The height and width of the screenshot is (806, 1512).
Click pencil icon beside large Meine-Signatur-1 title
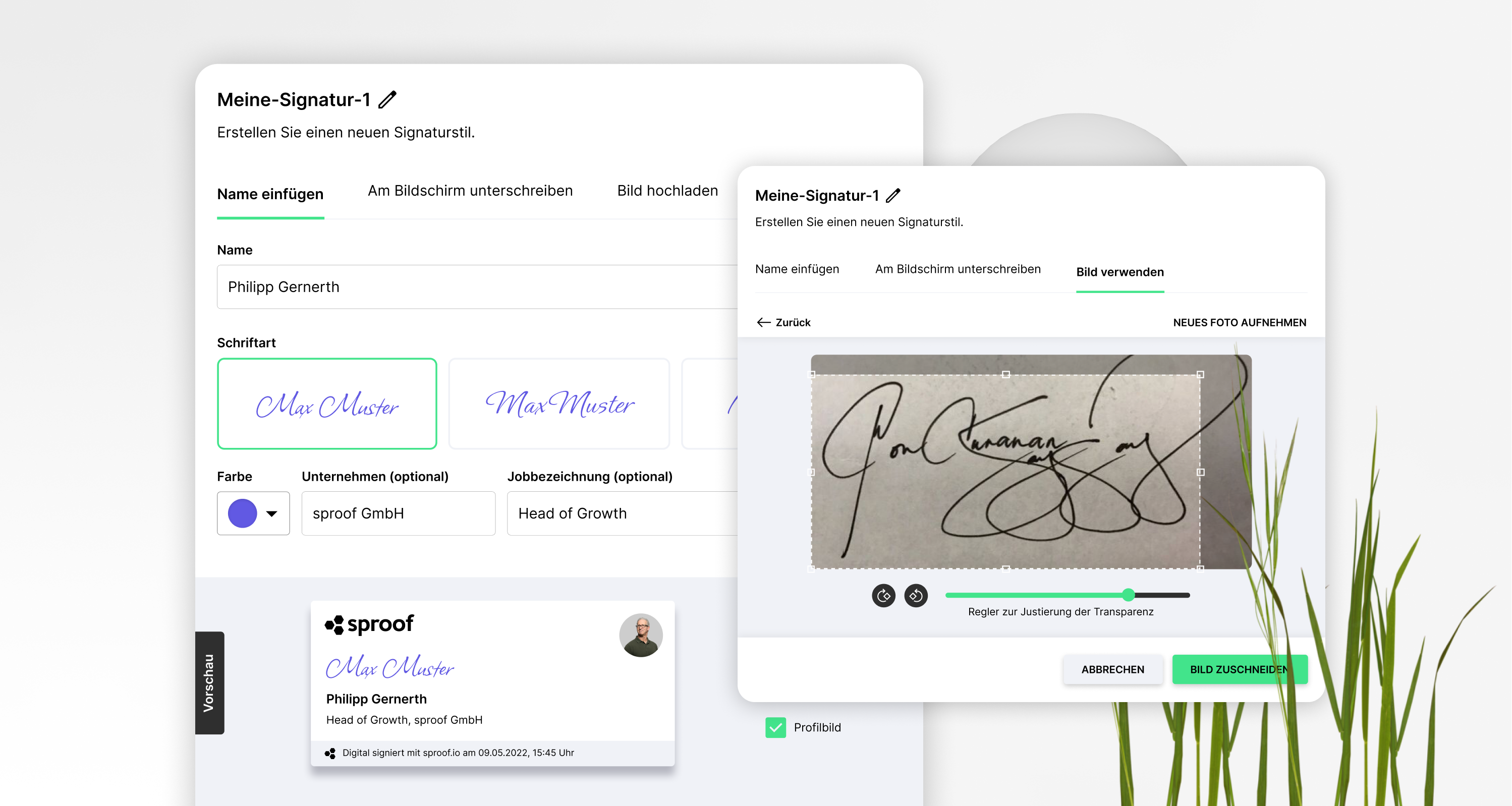(387, 99)
